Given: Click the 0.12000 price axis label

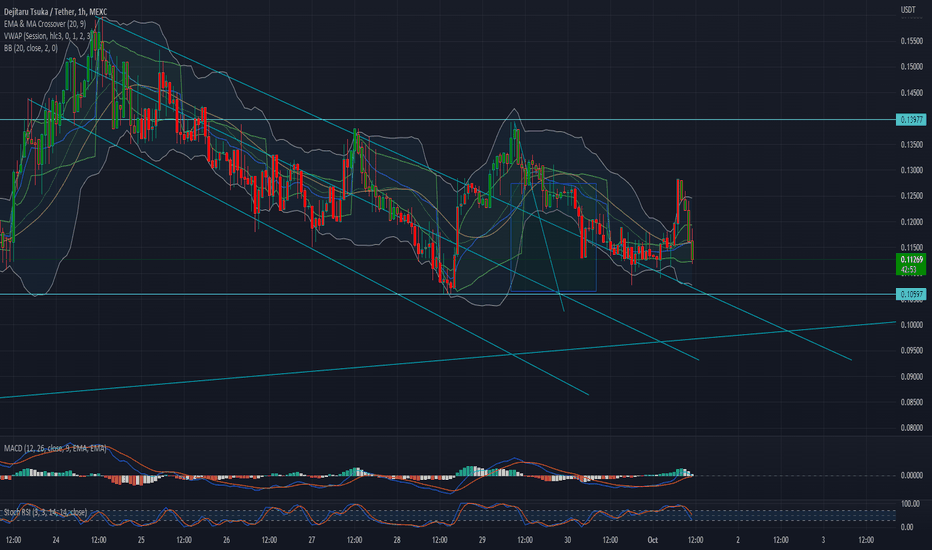Looking at the screenshot, I should (x=911, y=222).
